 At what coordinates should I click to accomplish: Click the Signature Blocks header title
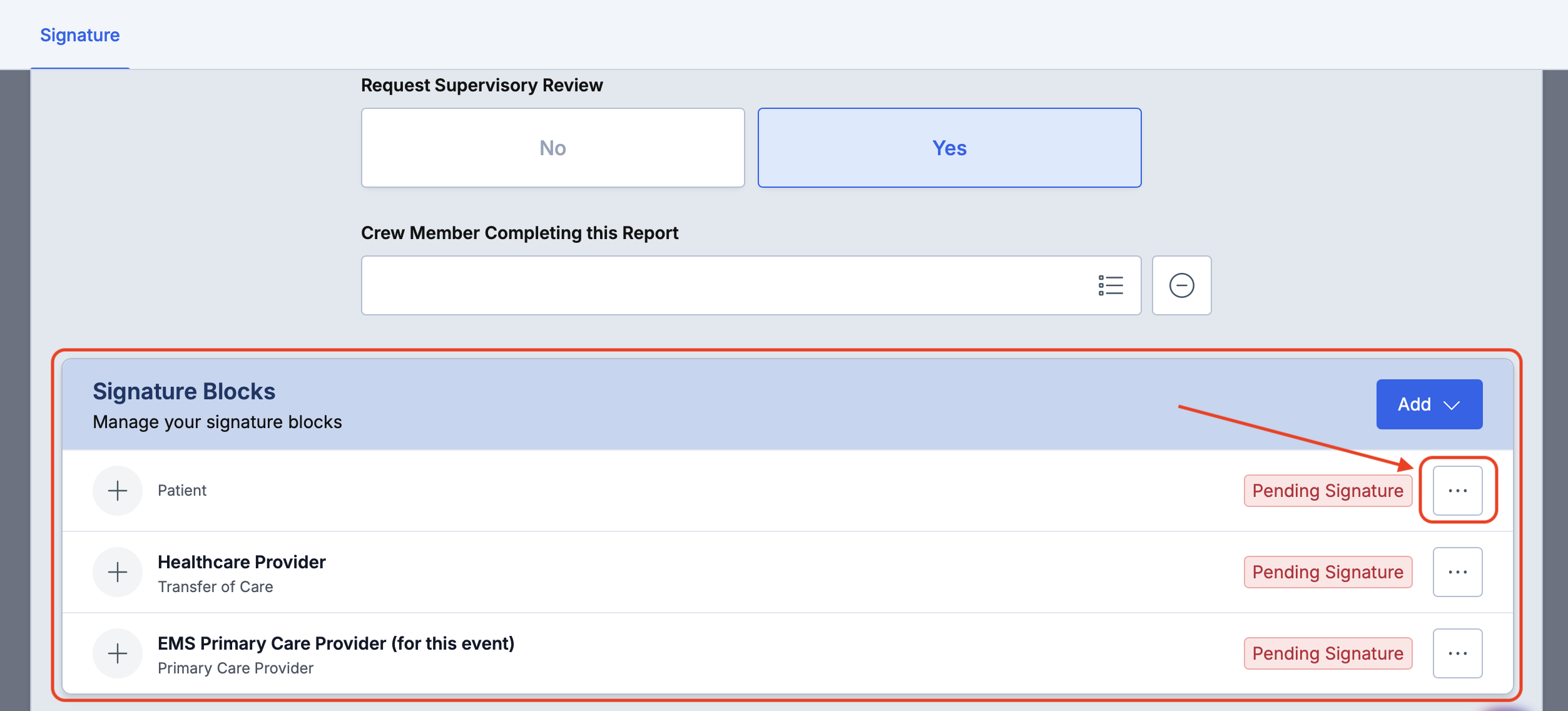coord(184,391)
